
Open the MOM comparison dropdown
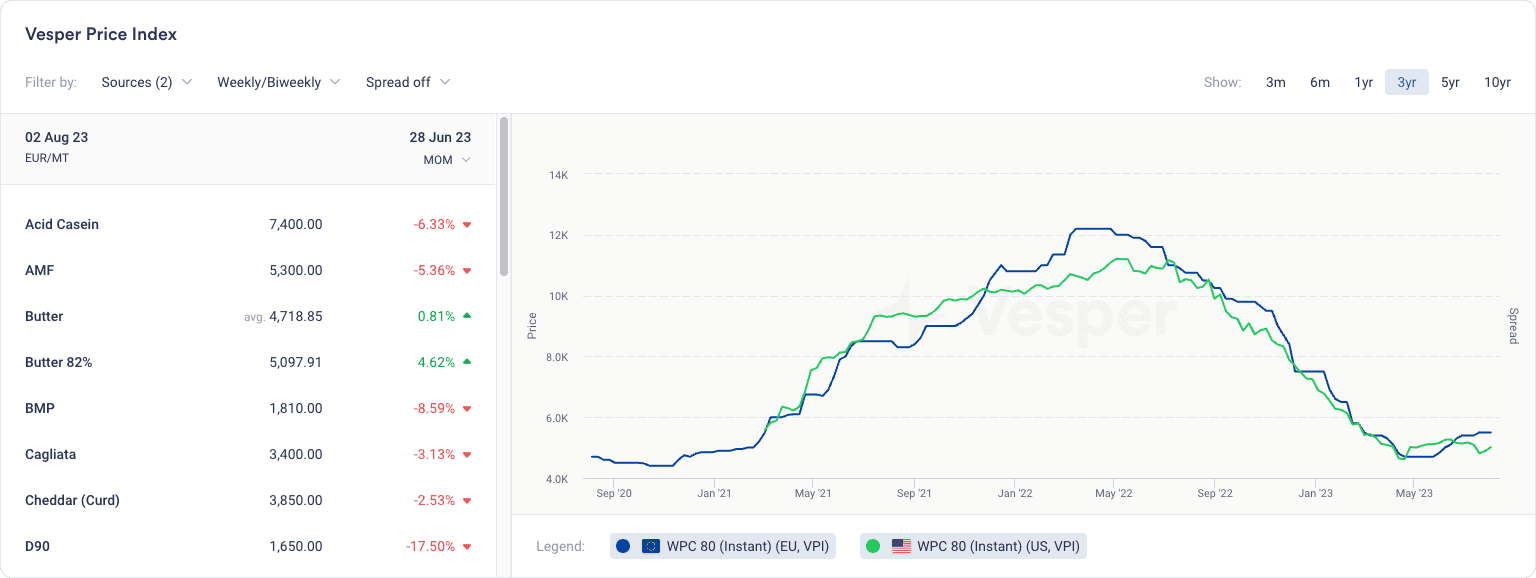pos(446,160)
